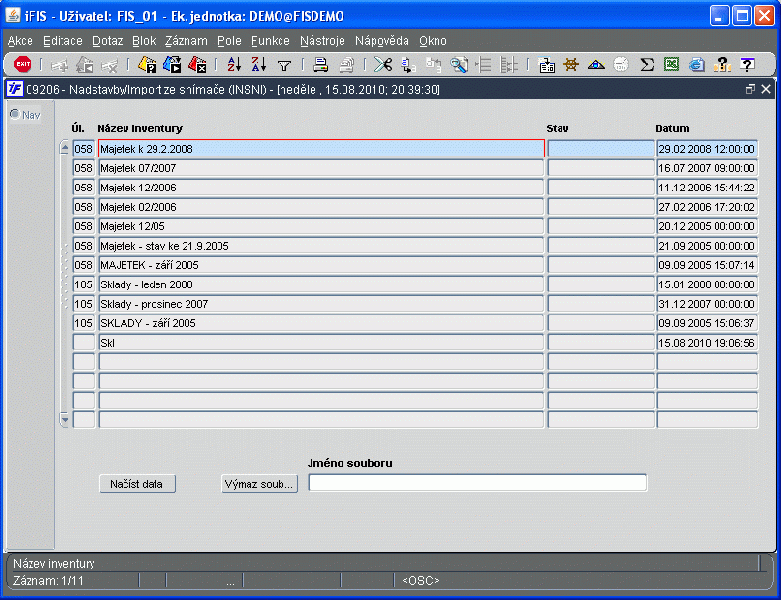The image size is (781, 600).
Task: Click the ship's wheel icon
Action: [x=571, y=65]
